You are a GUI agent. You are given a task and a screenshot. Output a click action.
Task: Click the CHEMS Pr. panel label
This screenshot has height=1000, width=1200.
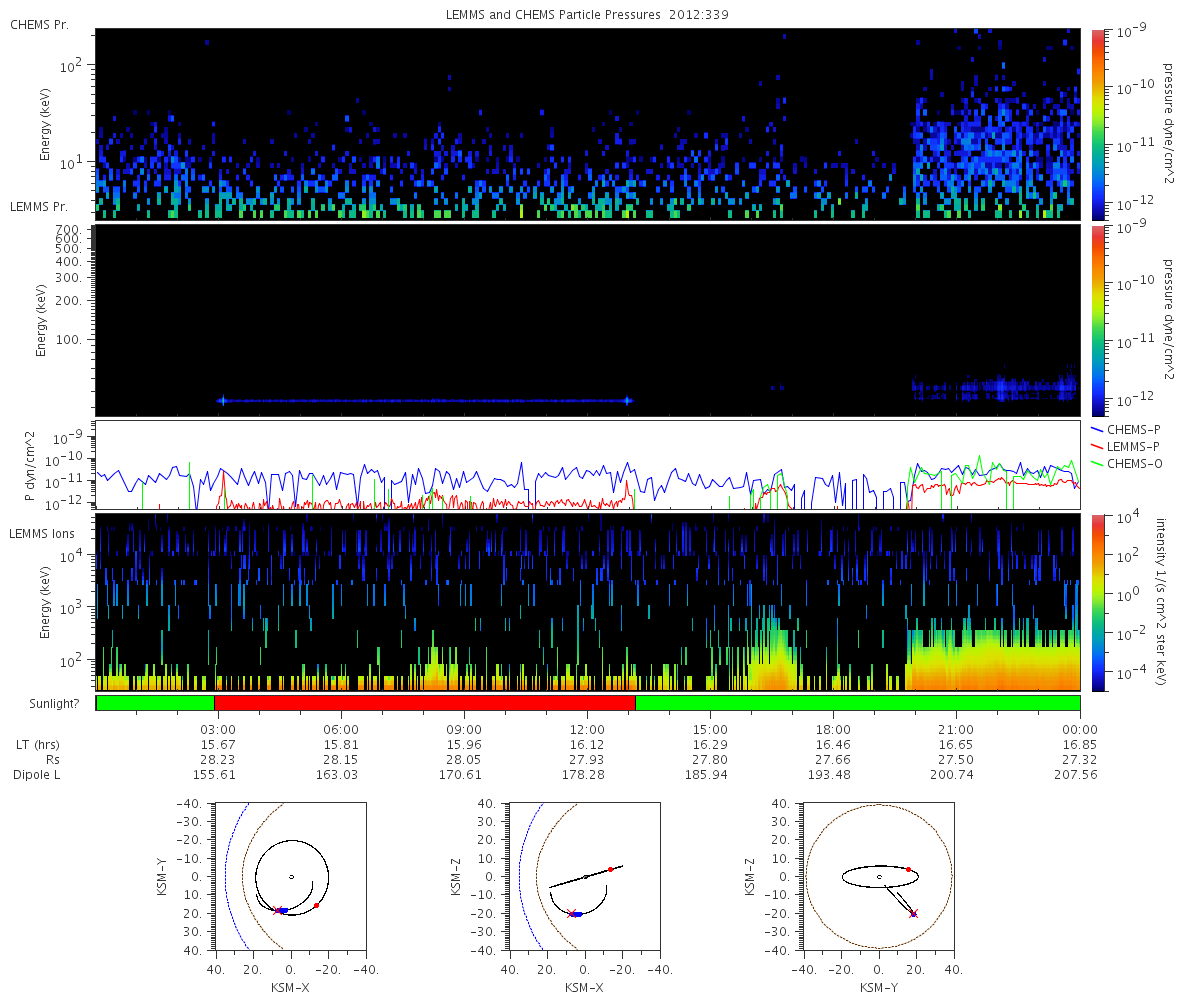39,24
